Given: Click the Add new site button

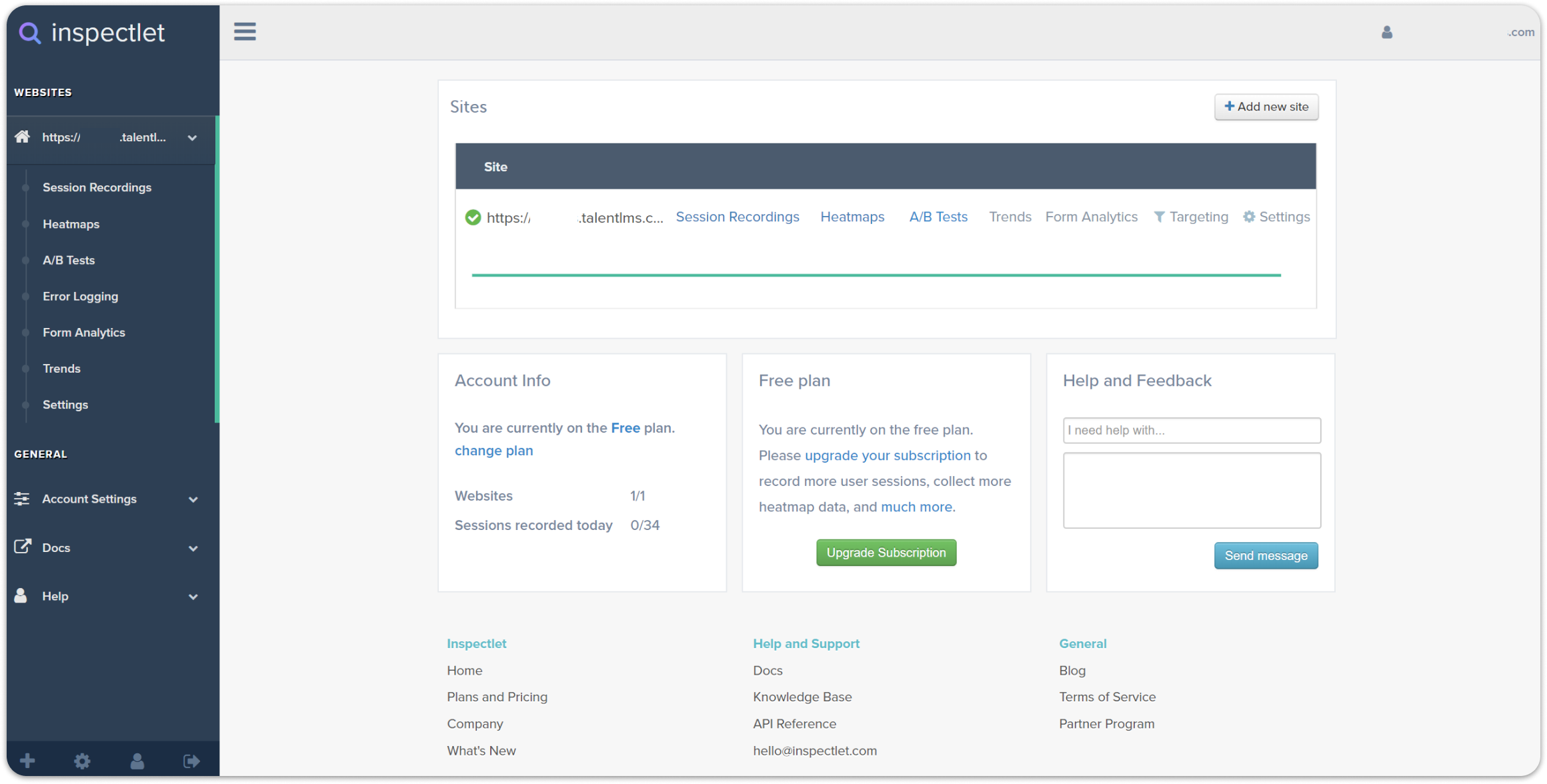Looking at the screenshot, I should (x=1266, y=107).
